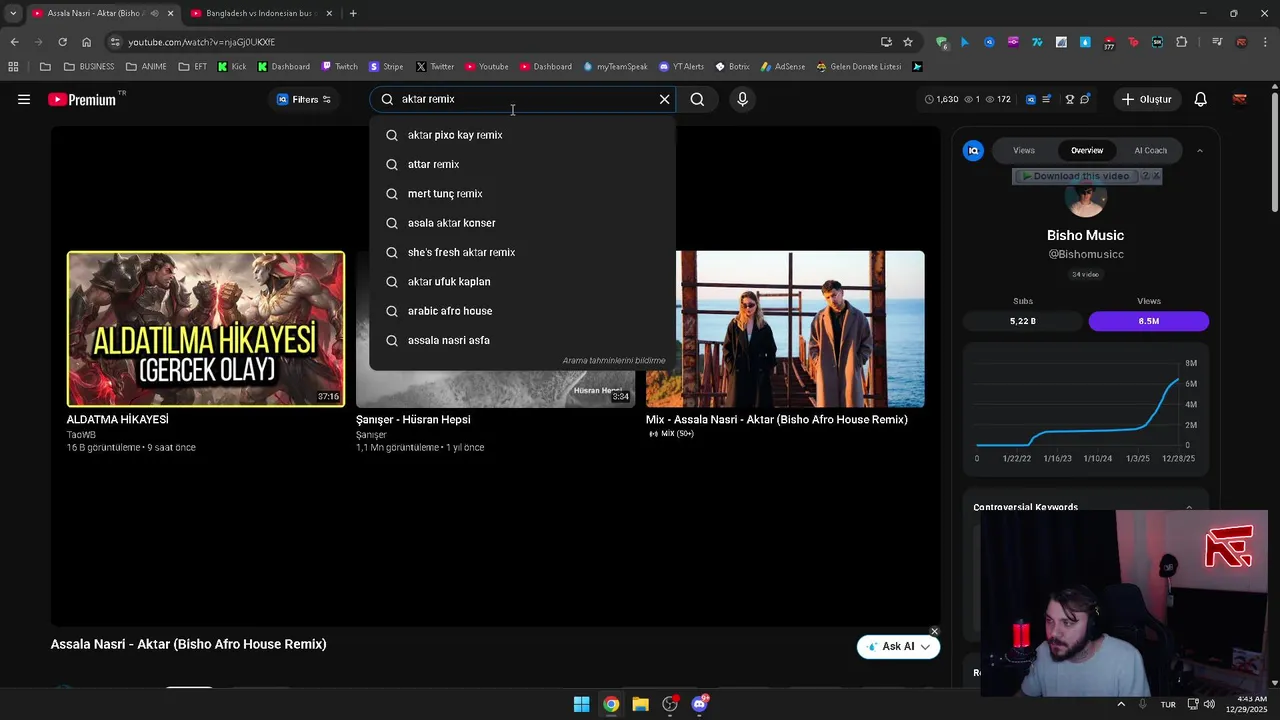Open the ANIME bookmarks folder

[146, 67]
